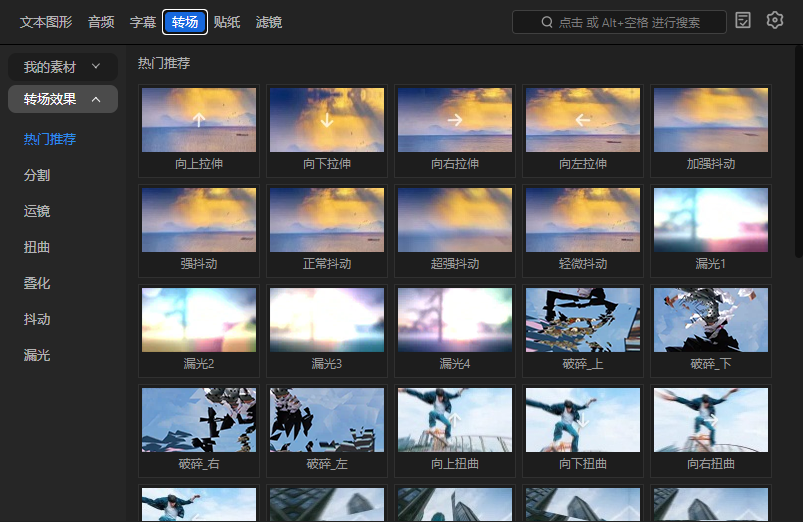Open the 字幕 tab
Screen dimensions: 803x522
142,22
